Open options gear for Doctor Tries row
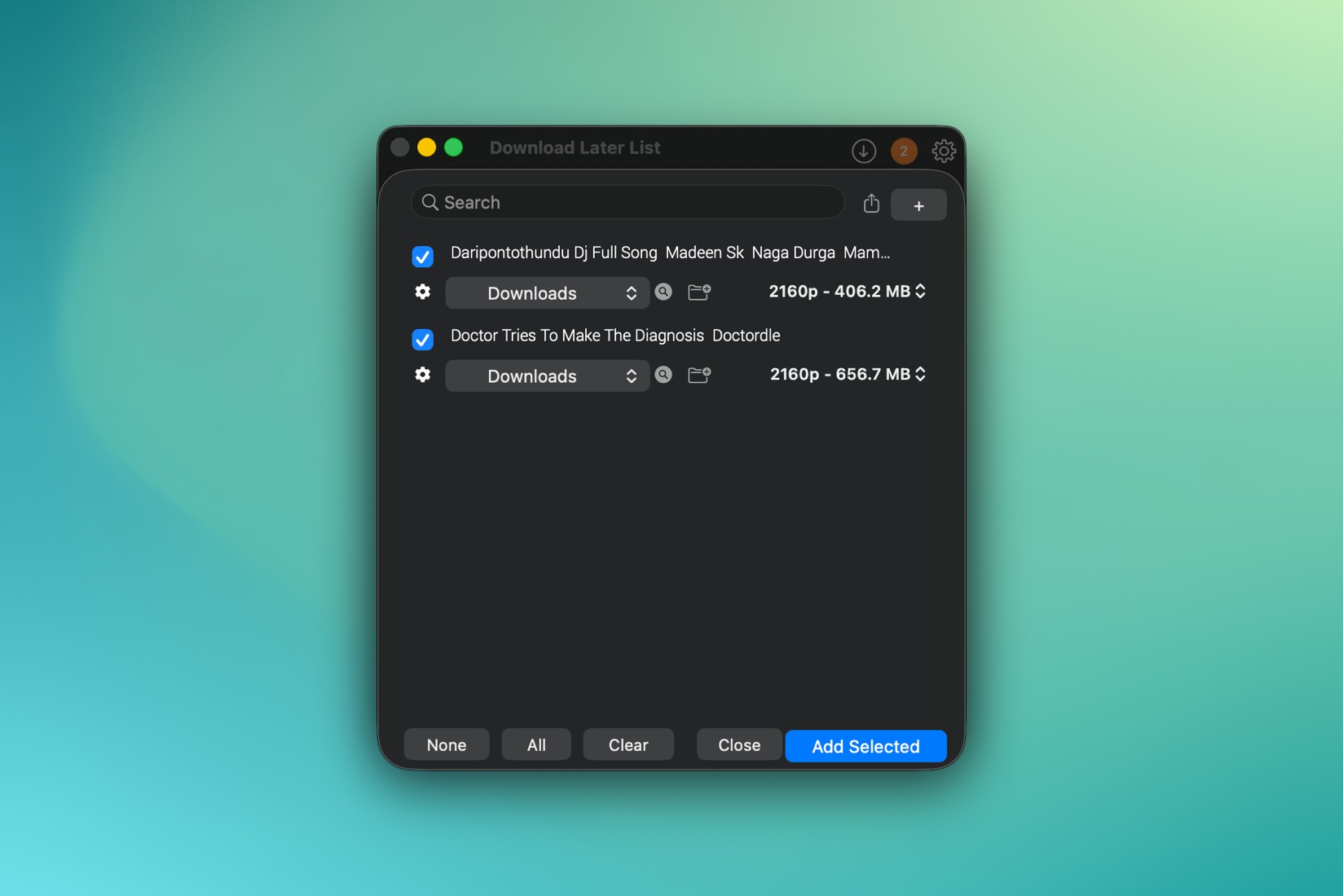The image size is (1343, 896). tap(422, 375)
